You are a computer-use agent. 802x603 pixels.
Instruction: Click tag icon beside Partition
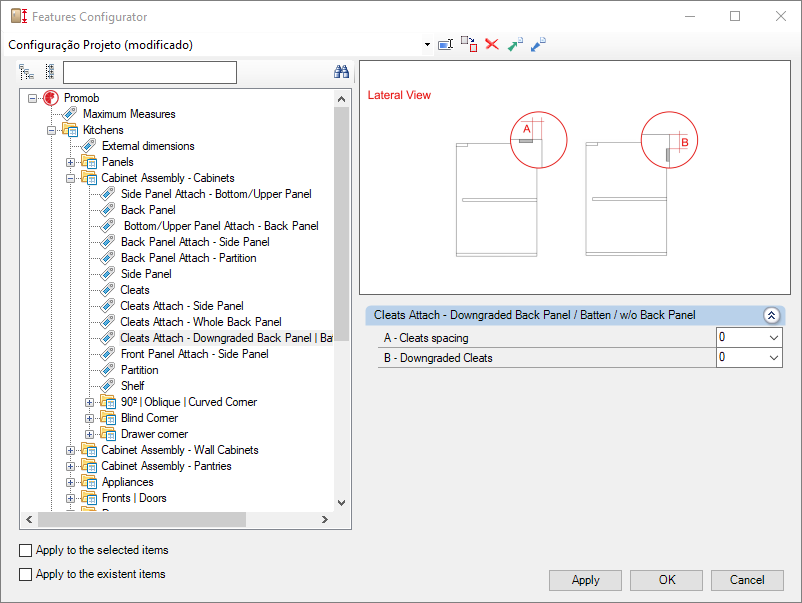tap(107, 370)
